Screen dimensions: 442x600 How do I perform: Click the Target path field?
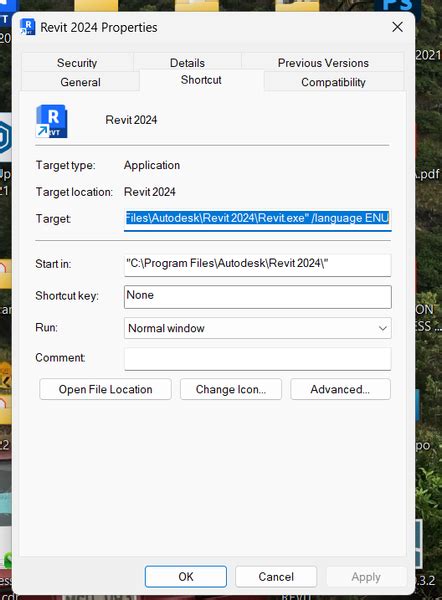tap(258, 219)
